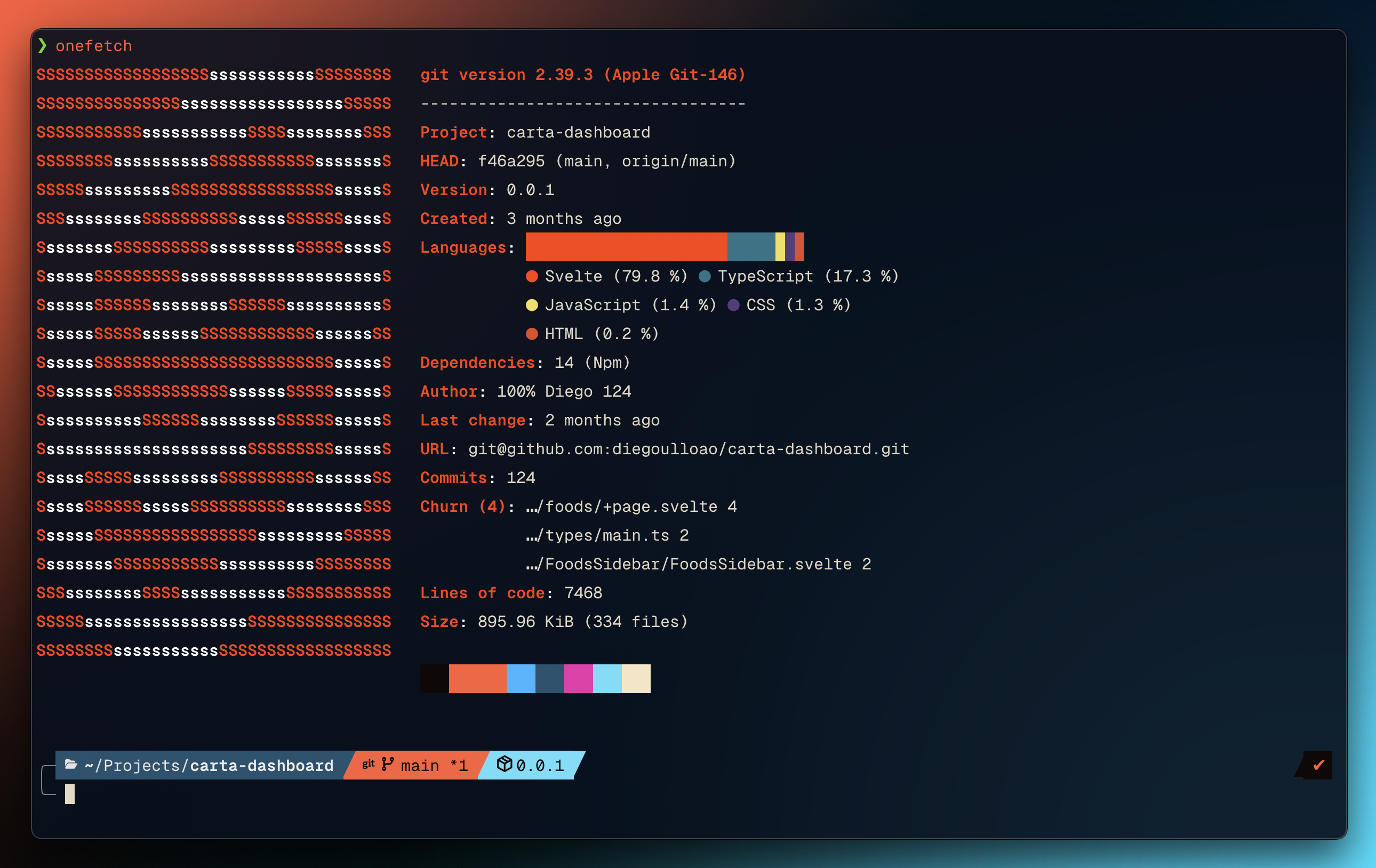This screenshot has width=1376, height=868.
Task: Click the terminal cursor on the input line
Action: pos(70,794)
